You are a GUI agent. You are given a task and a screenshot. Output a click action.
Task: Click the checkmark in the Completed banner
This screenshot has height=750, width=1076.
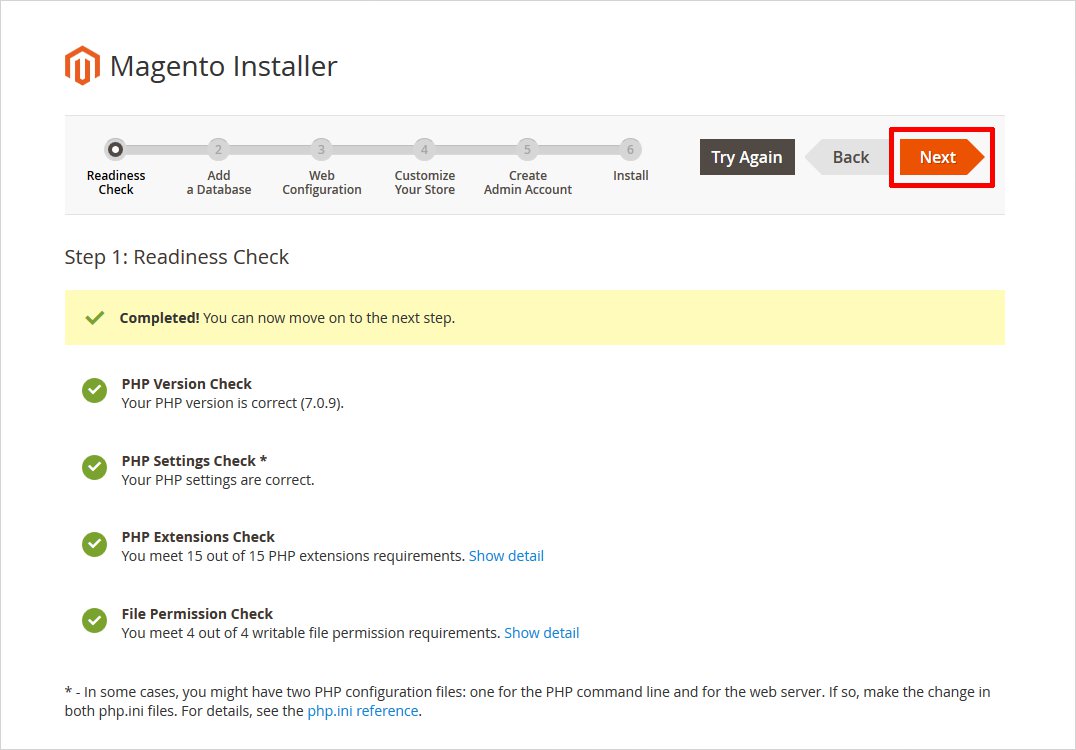pyautogui.click(x=95, y=318)
